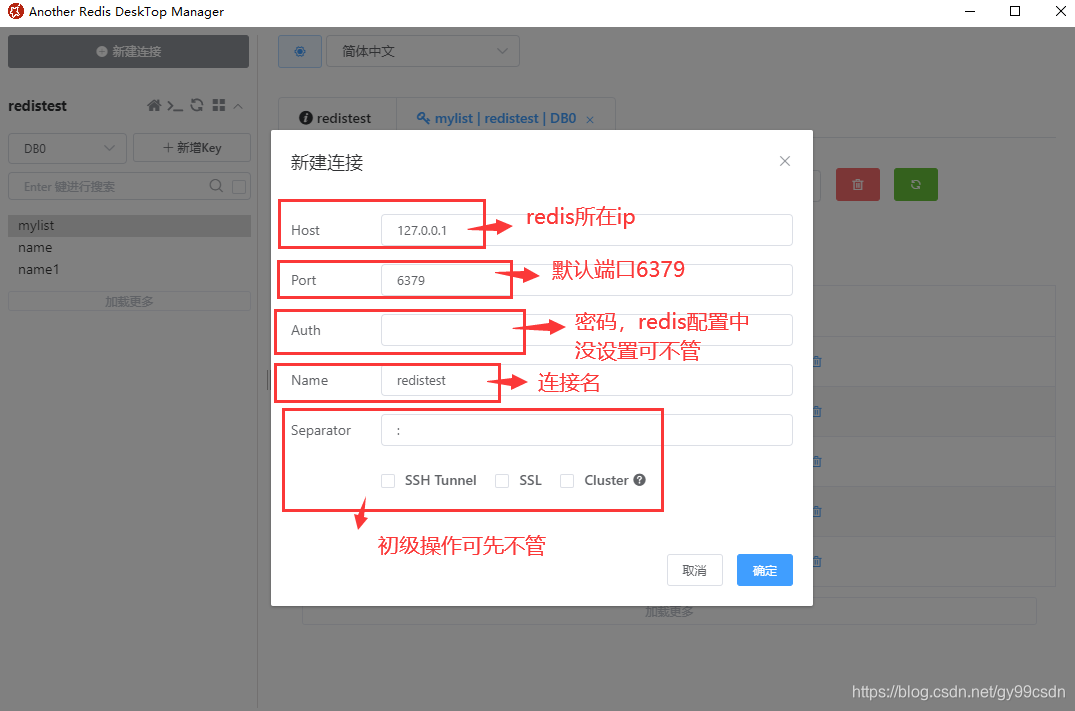Click the 确定 confirm button
Screen dimensions: 1075x711
click(x=765, y=570)
